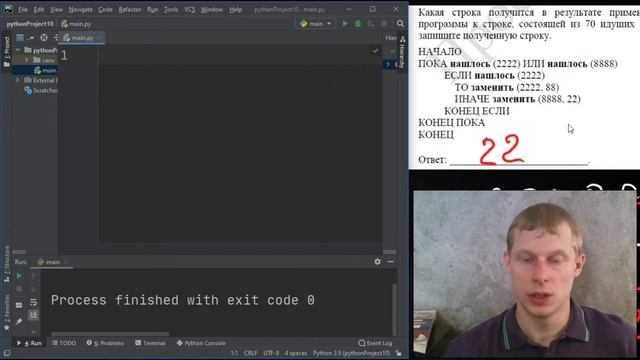The height and width of the screenshot is (360, 640).
Task: Click the 1:1 cursor position indicator
Action: coord(234,353)
